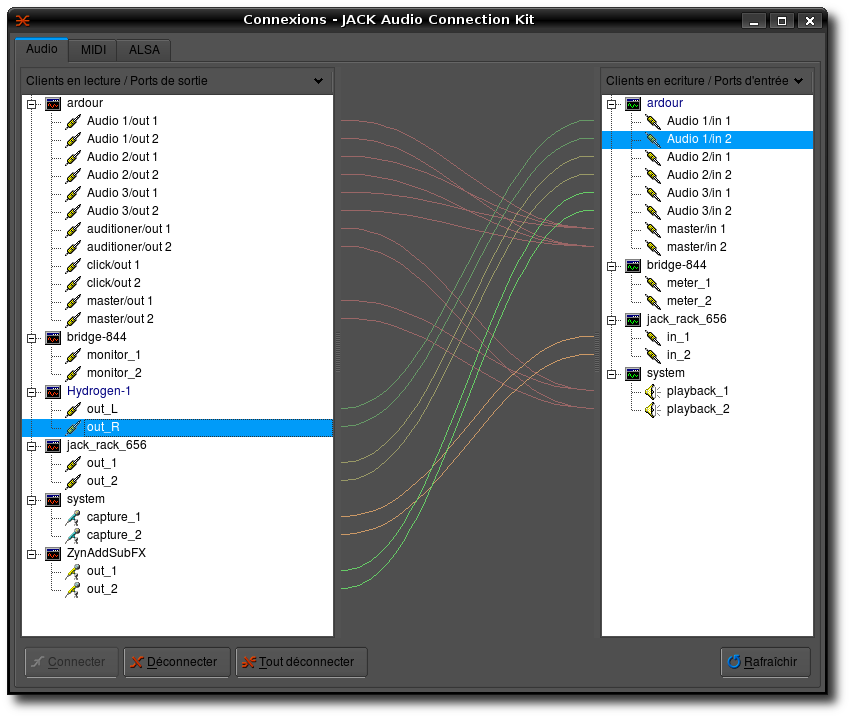Image resolution: width=851 pixels, height=718 pixels.
Task: Open the input ports header dropdown arrow
Action: pyautogui.click(x=798, y=81)
